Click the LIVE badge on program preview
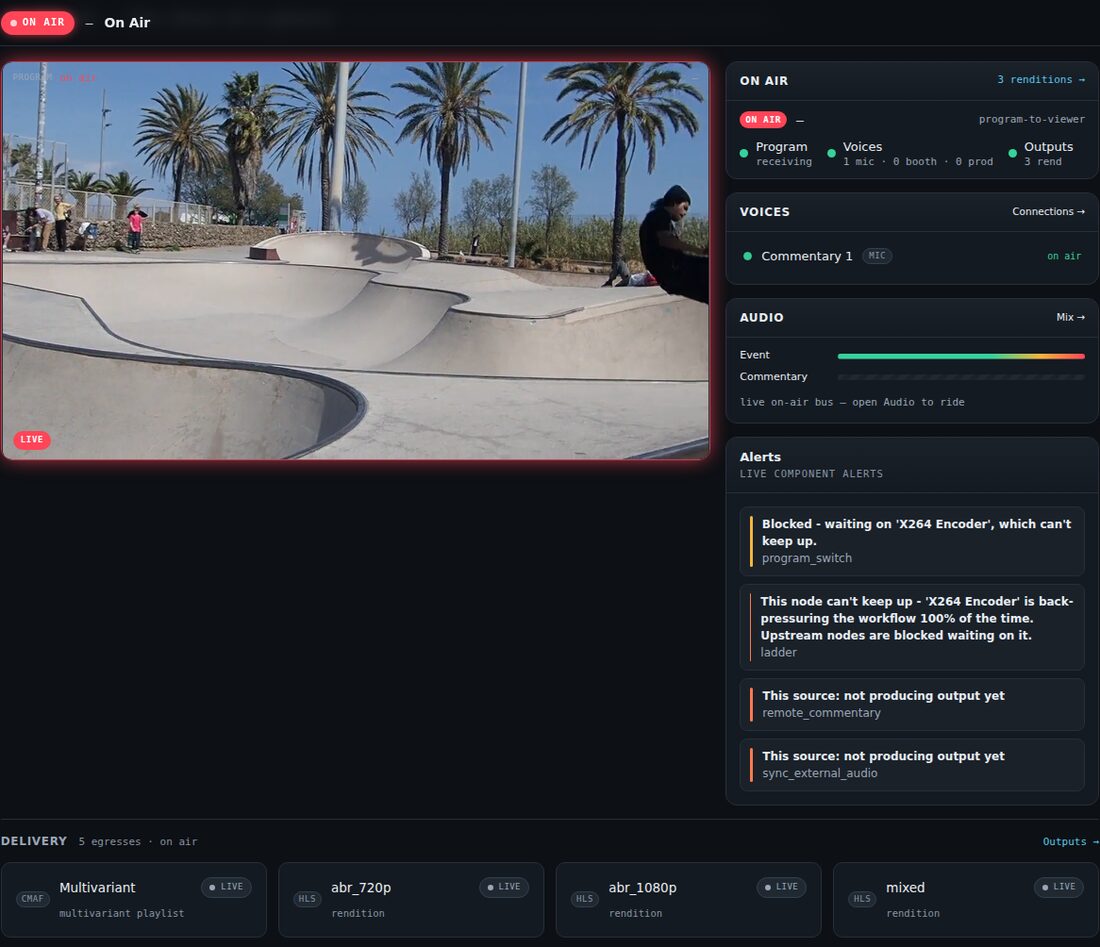 pyautogui.click(x=32, y=440)
